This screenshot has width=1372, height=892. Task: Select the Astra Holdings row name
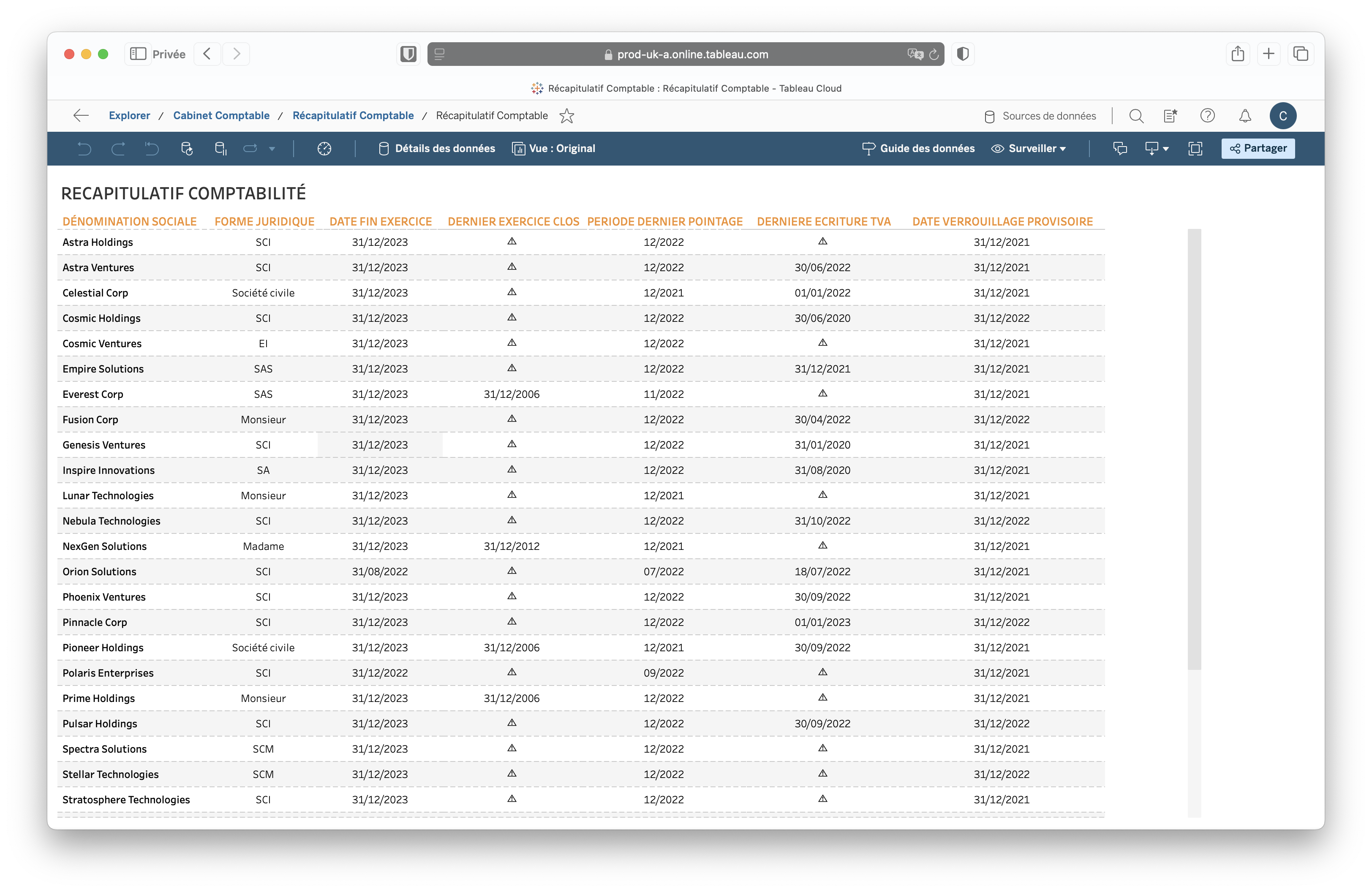coord(98,242)
